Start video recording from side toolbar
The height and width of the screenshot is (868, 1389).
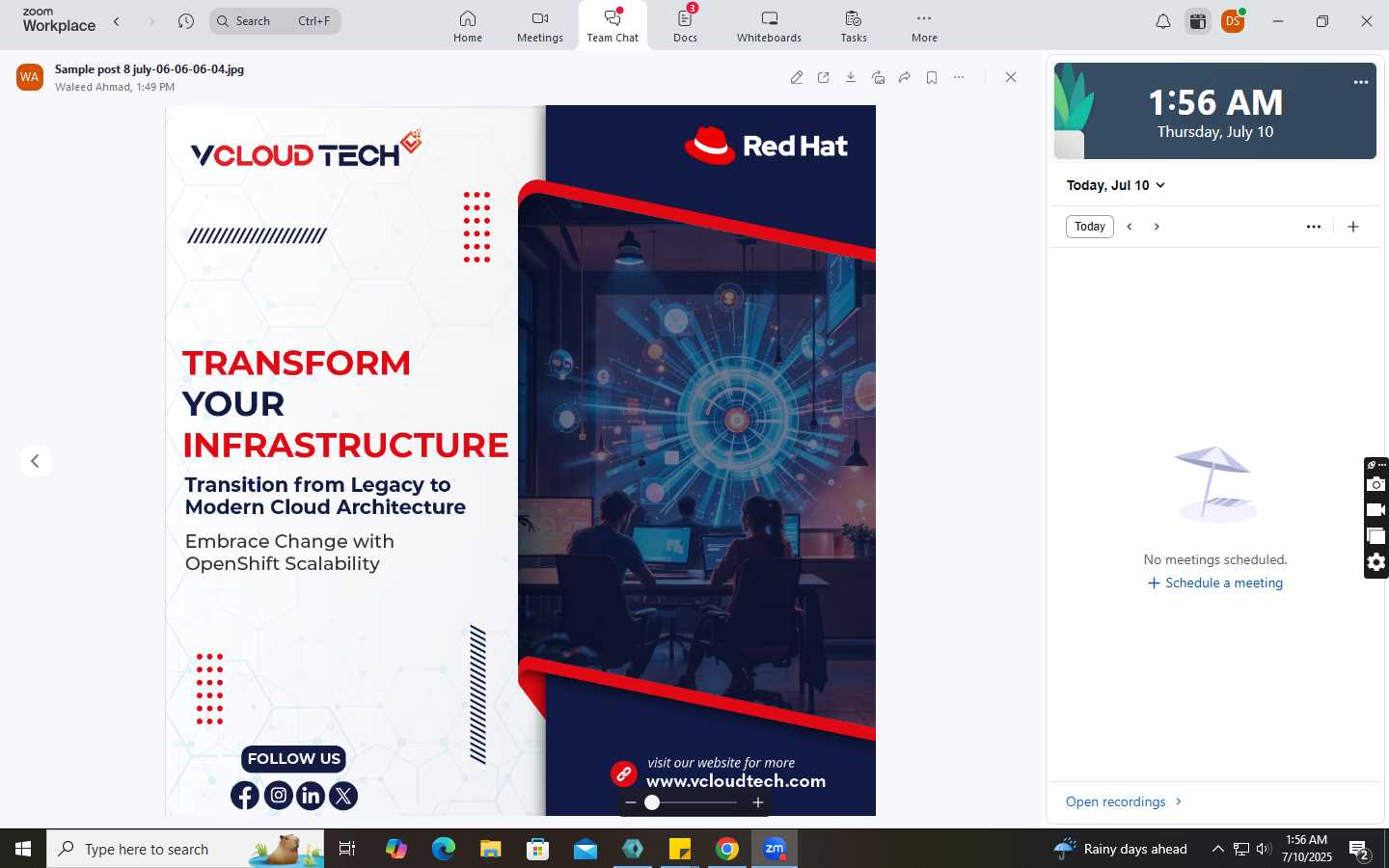[x=1376, y=510]
